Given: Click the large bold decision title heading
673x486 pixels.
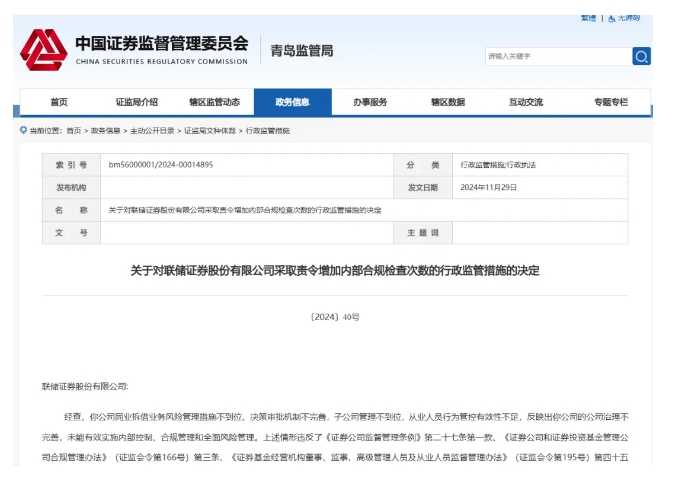Looking at the screenshot, I should 335,270.
